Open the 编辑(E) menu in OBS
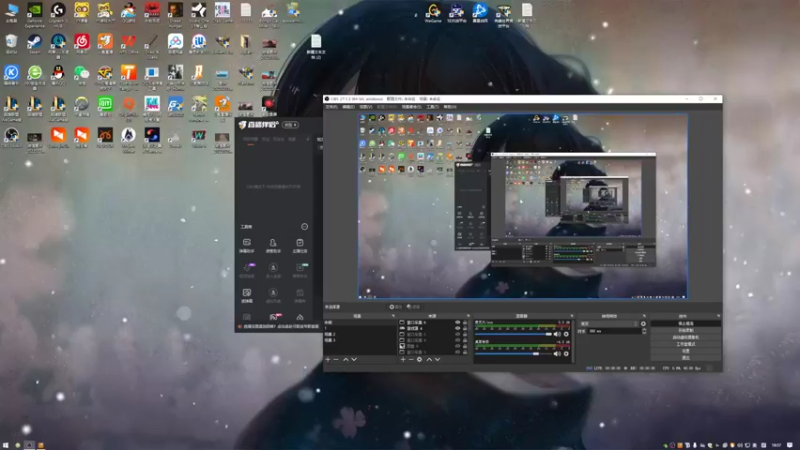Image resolution: width=800 pixels, height=450 pixels. 348,107
